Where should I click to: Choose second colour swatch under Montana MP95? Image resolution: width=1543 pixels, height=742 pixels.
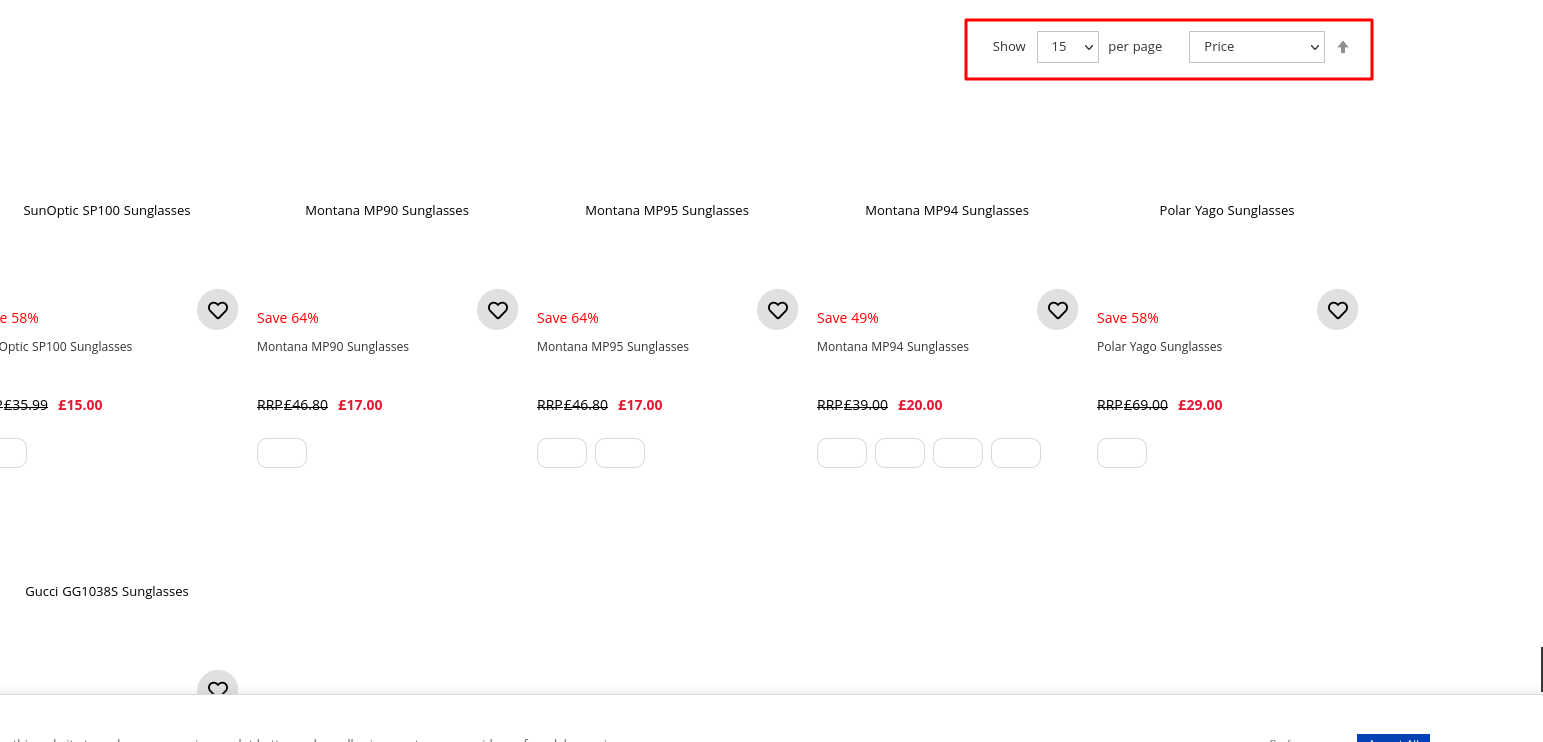[620, 453]
